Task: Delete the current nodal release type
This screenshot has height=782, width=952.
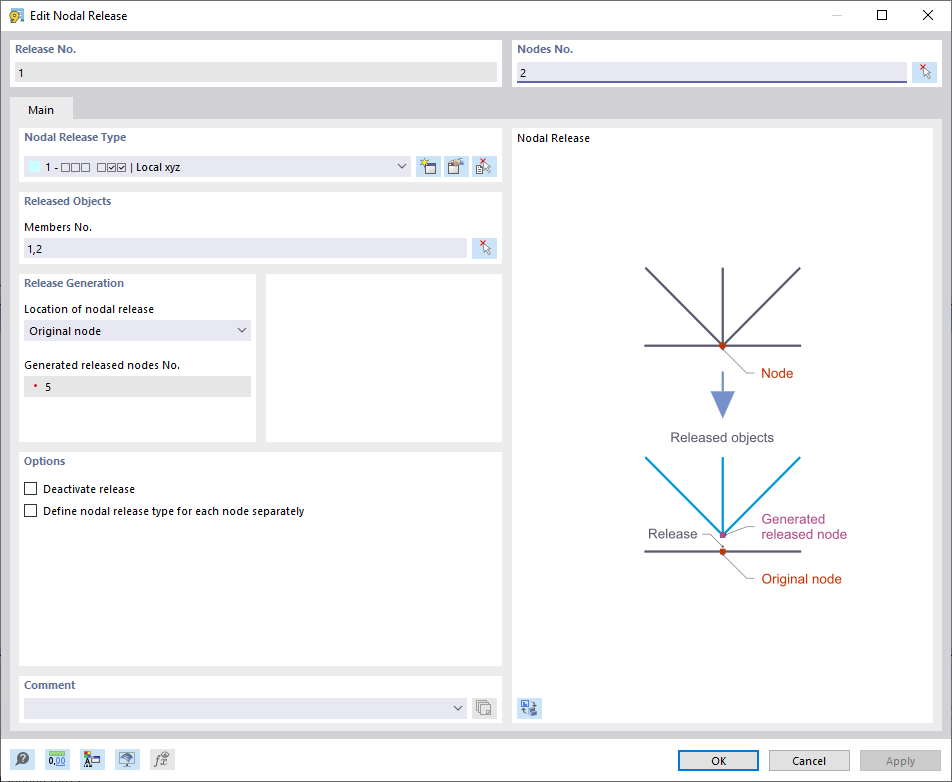Action: [x=483, y=166]
